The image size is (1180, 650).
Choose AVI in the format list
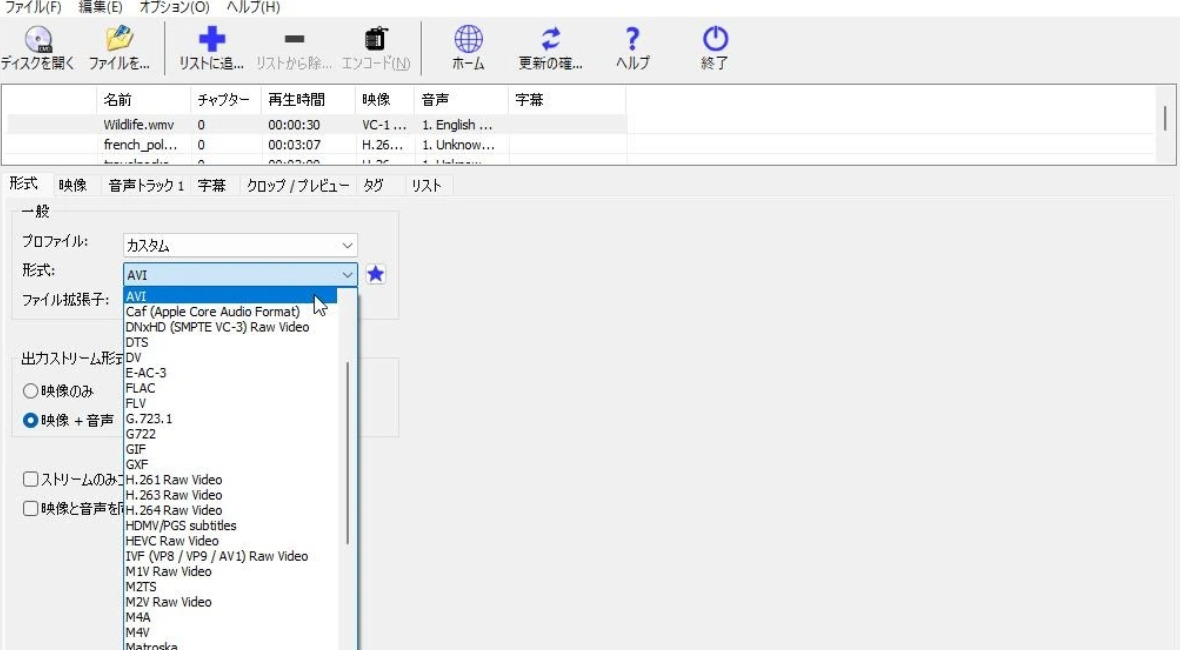pyautogui.click(x=230, y=296)
